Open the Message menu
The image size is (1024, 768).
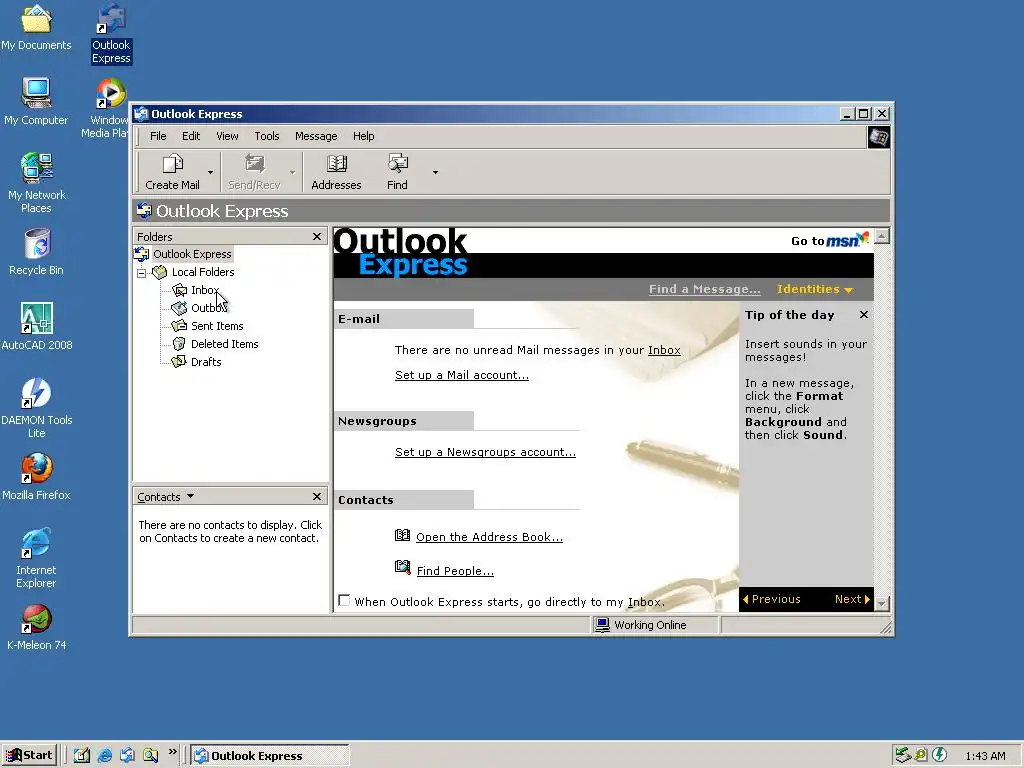click(316, 136)
